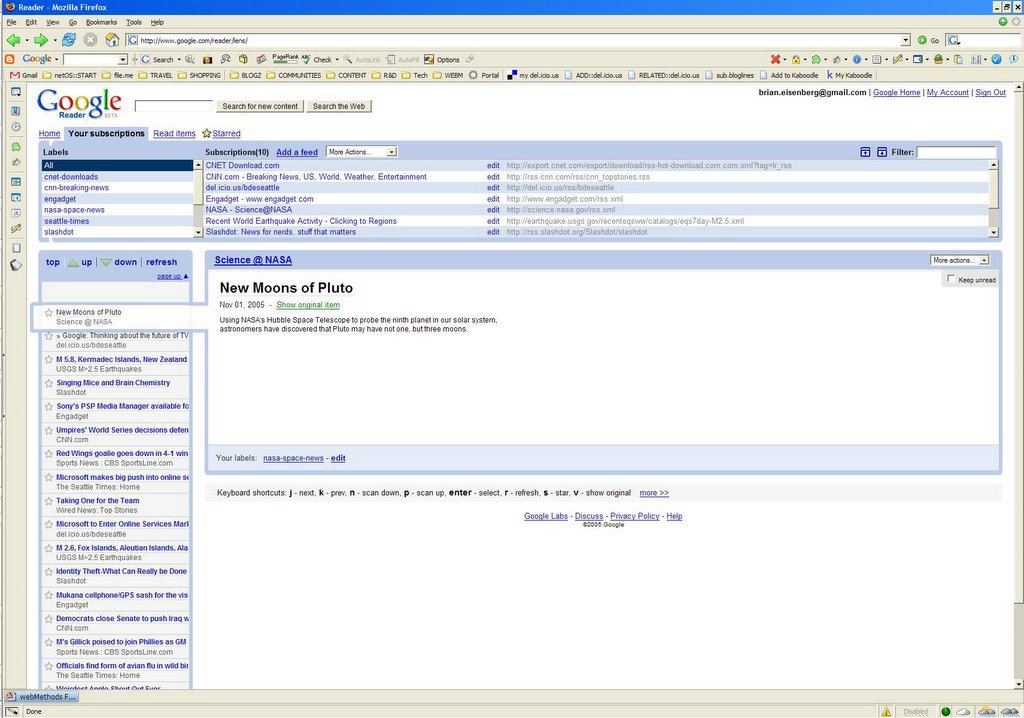
Task: Click the Add a feed link
Action: (297, 152)
